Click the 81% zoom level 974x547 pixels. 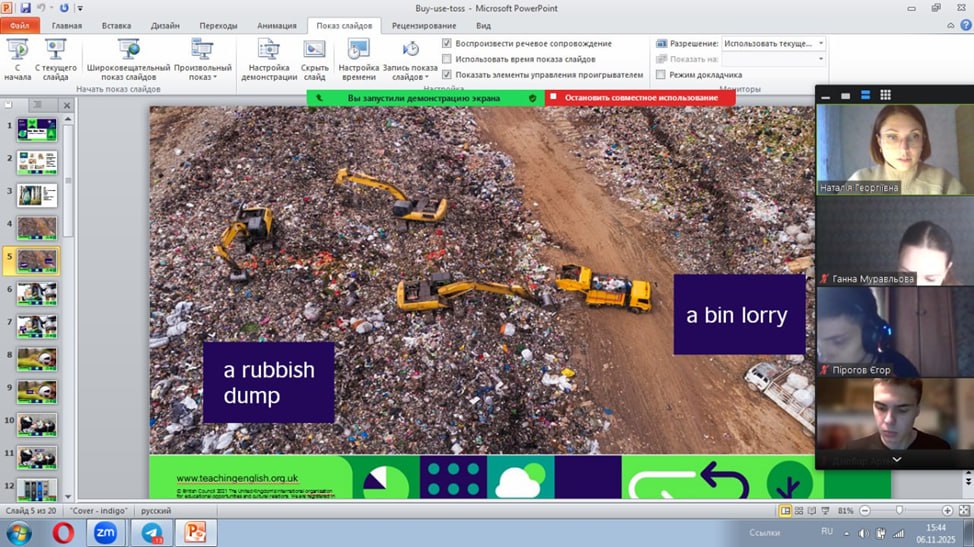tap(845, 511)
